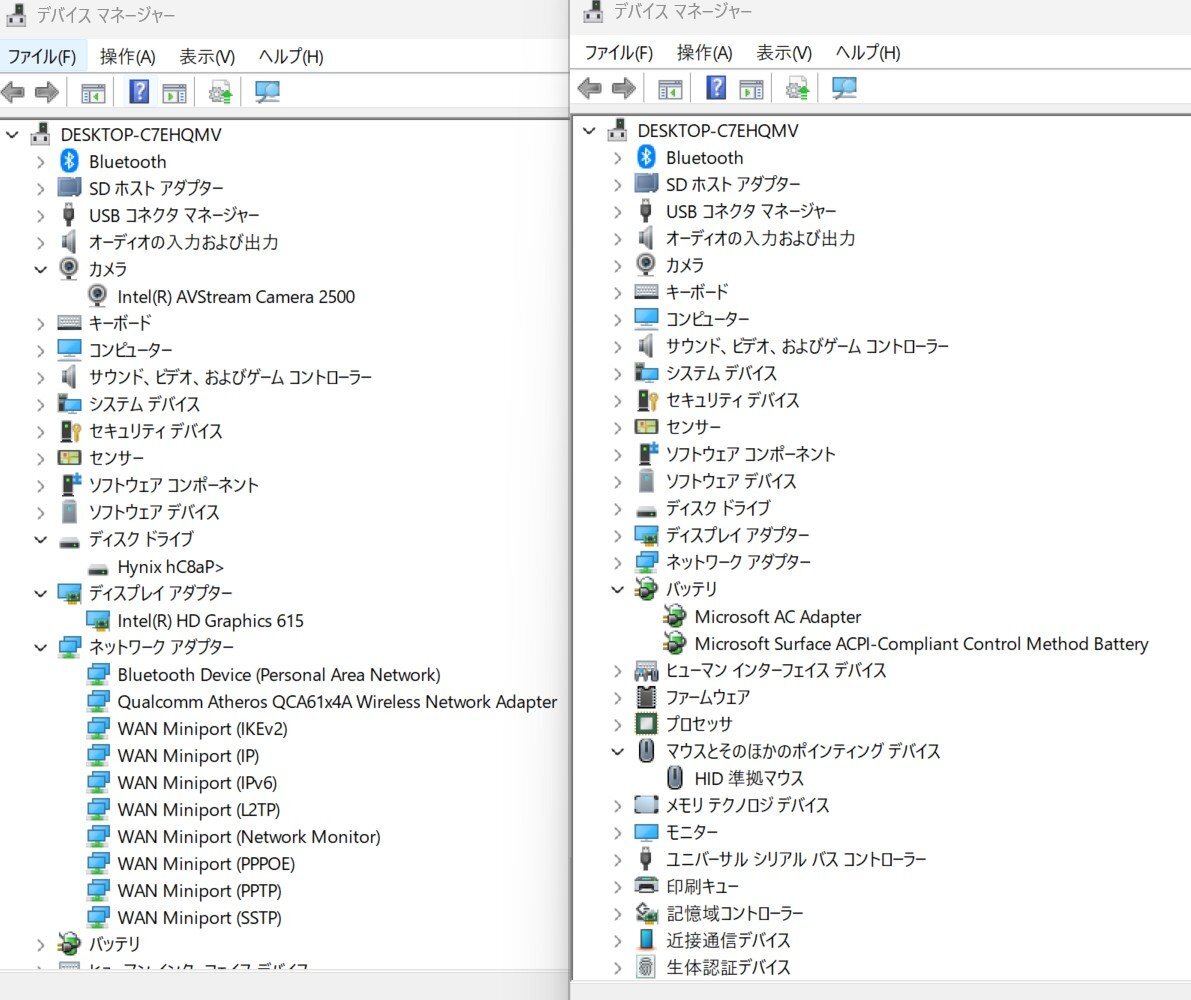Screen dimensions: 1191x1000
Task: Click scan for hardware changes icon, right window
Action: click(x=844, y=88)
